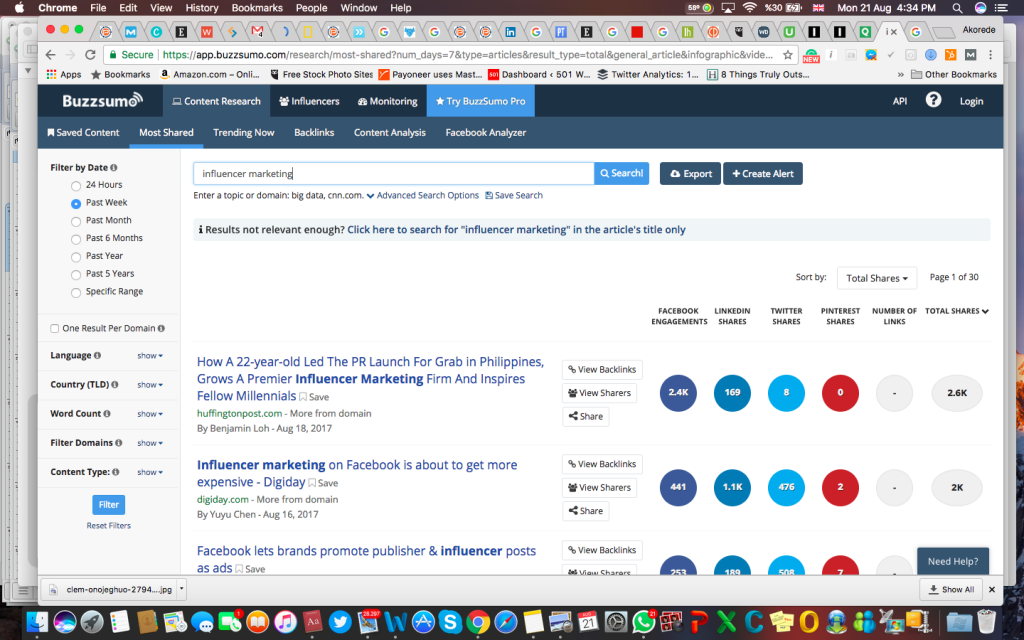Image resolution: width=1024 pixels, height=640 pixels.
Task: Select the 24 Hours date filter
Action: (76, 185)
